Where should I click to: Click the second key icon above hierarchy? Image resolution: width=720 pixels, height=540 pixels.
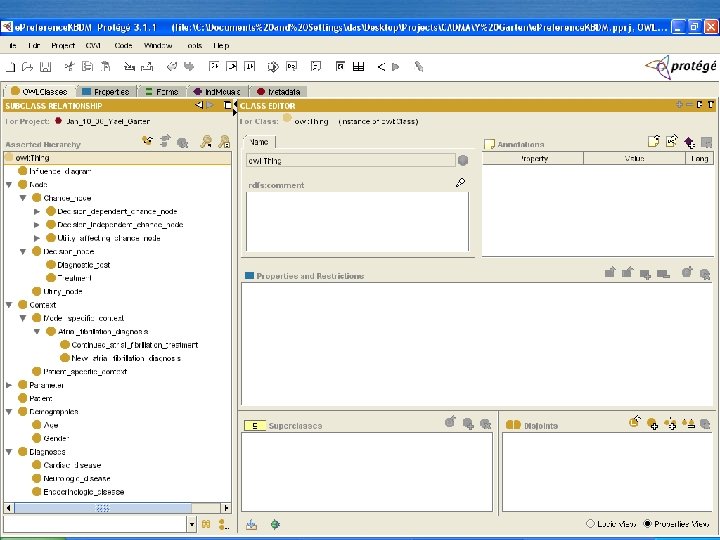224,142
